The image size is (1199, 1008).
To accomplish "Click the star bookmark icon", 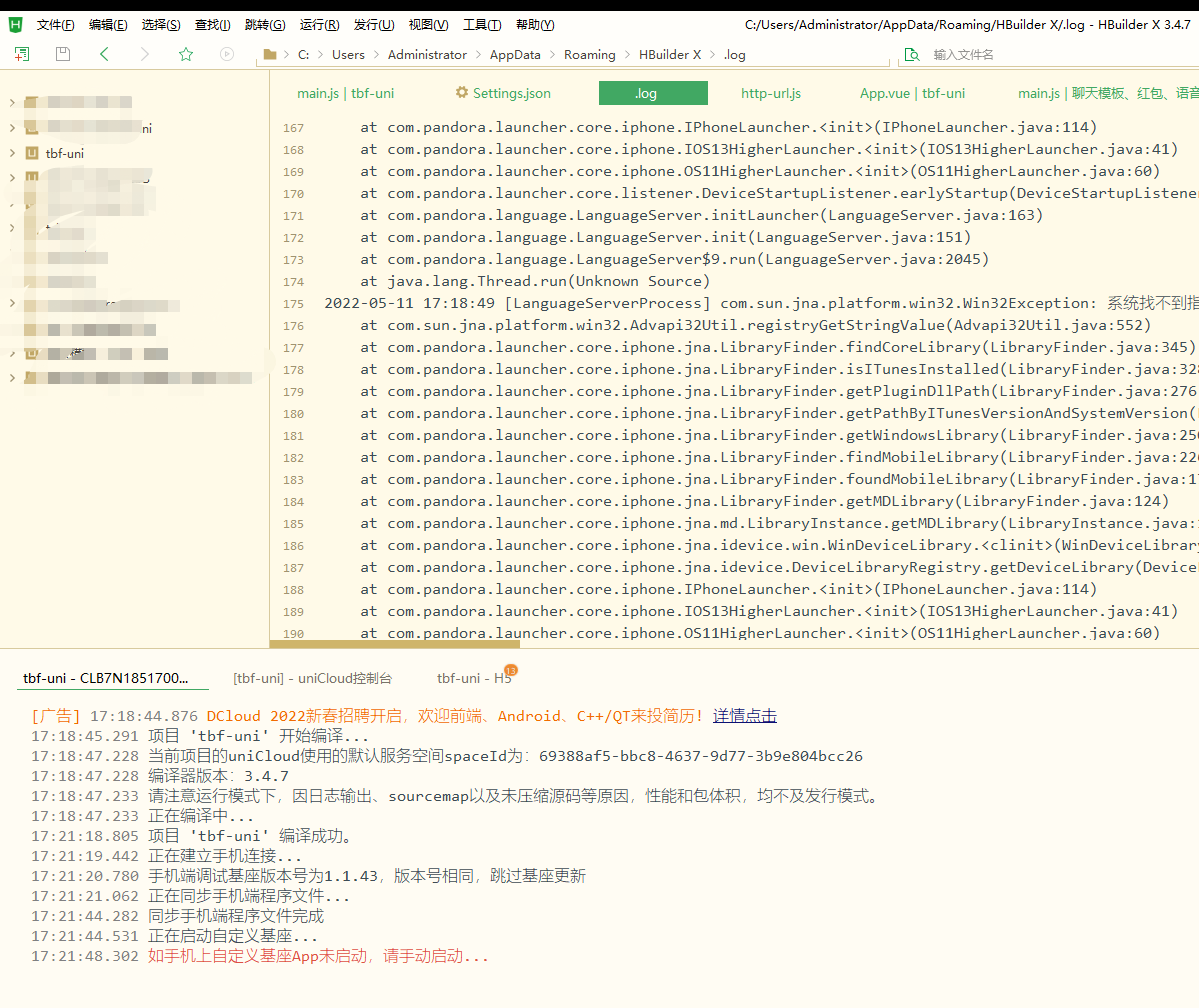I will [186, 54].
